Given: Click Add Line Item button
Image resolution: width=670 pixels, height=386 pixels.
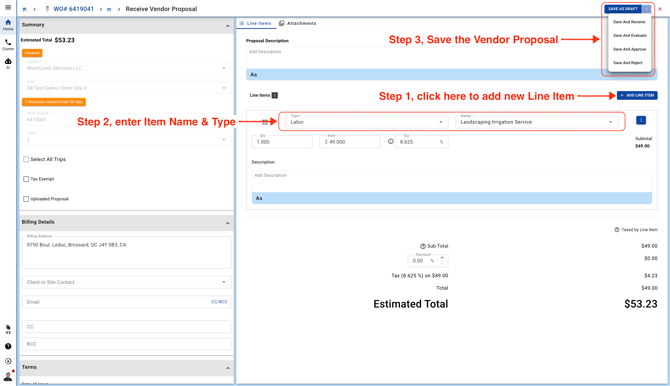Looking at the screenshot, I should click(x=637, y=95).
